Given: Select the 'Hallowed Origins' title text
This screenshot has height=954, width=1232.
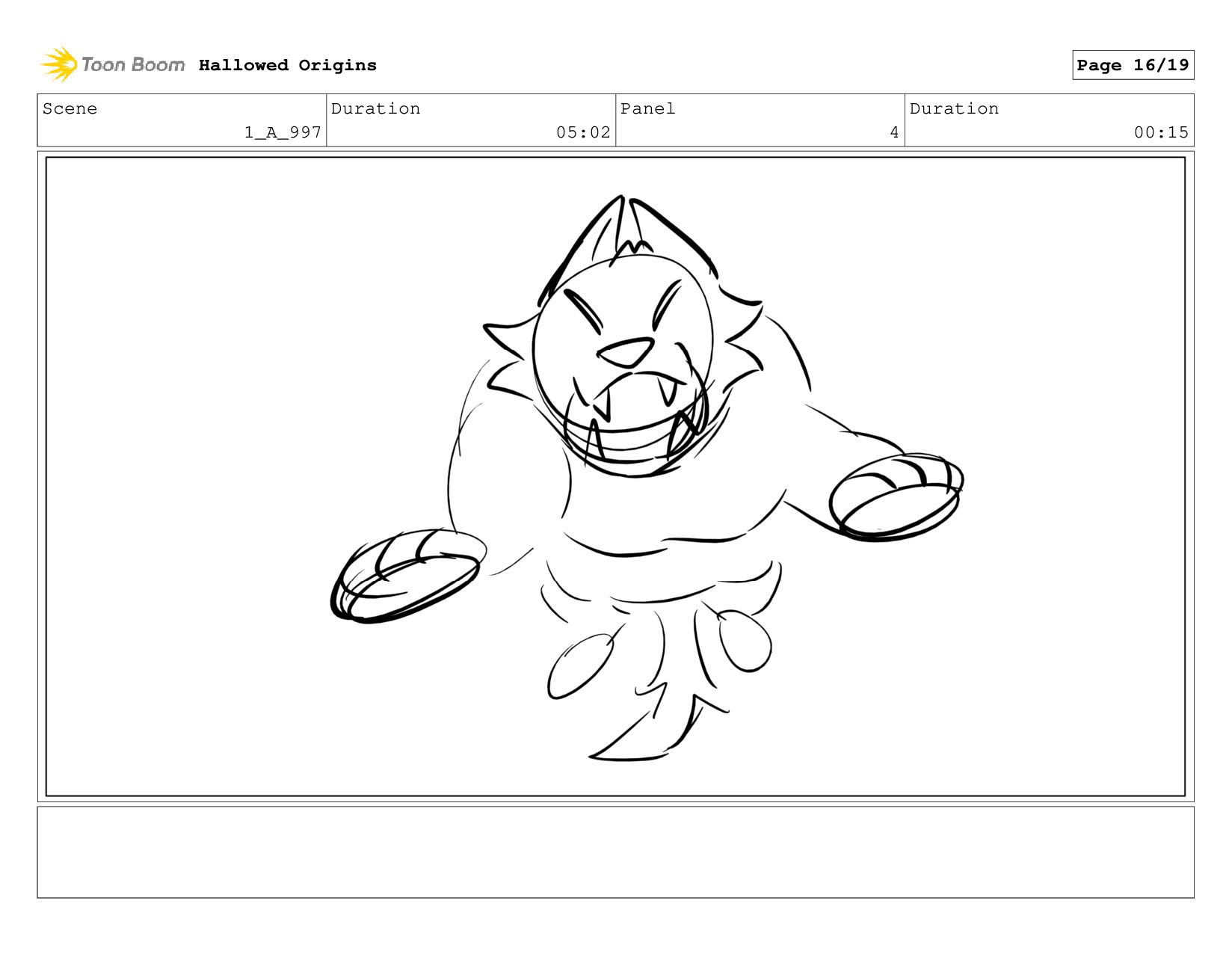Looking at the screenshot, I should (288, 65).
